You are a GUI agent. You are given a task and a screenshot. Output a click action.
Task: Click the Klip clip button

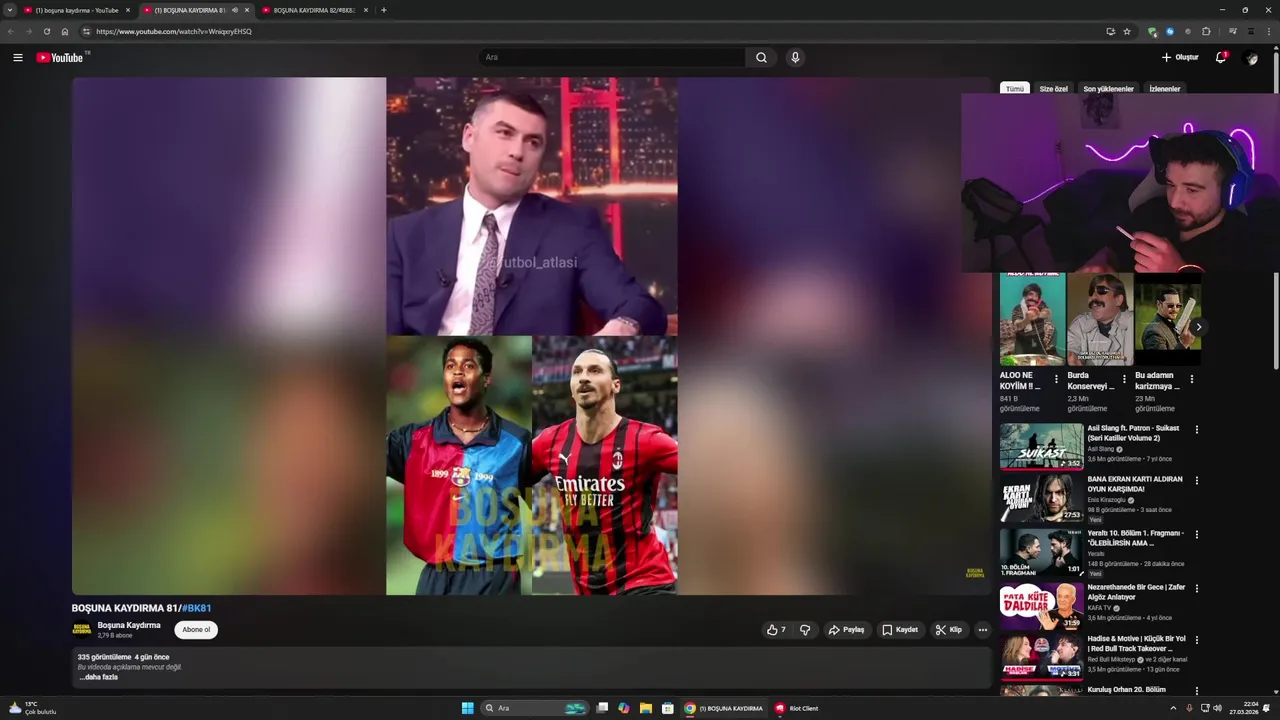[x=948, y=630]
